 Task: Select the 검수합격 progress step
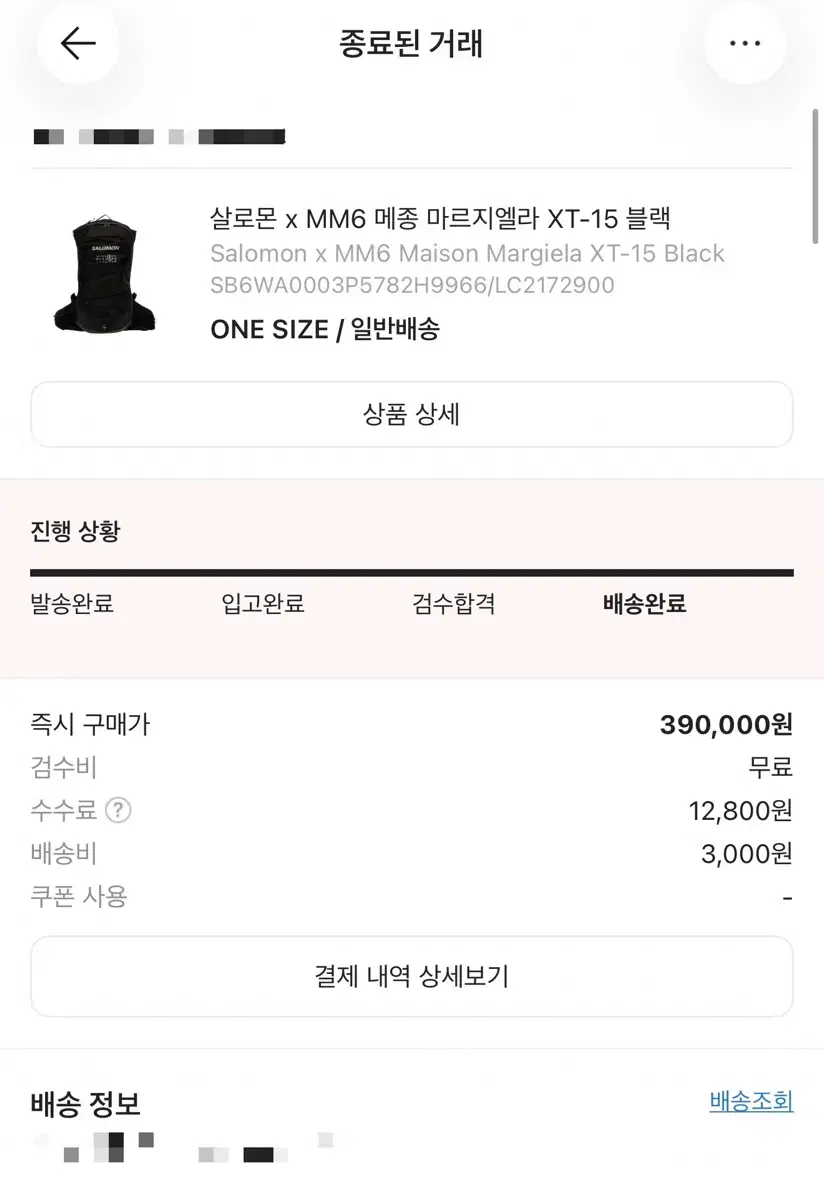pos(454,604)
